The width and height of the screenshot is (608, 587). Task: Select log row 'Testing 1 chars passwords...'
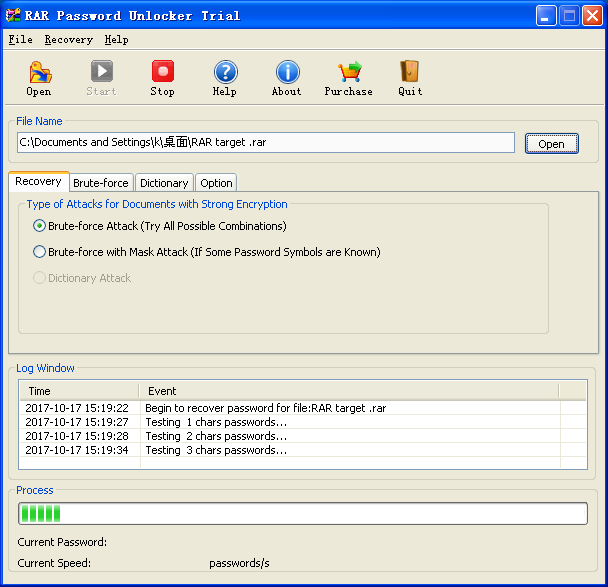pyautogui.click(x=302, y=422)
